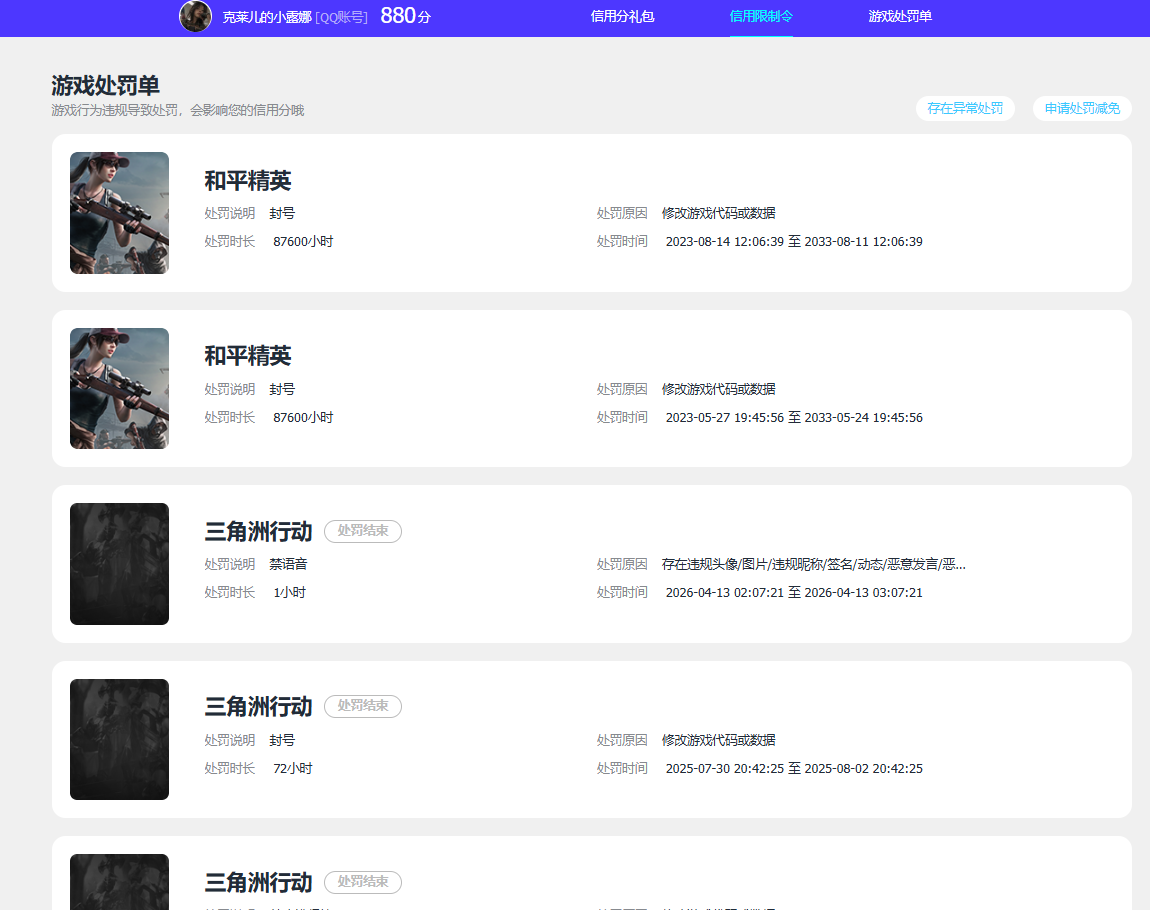Viewport: 1150px width, 910px height.
Task: Click the 处罚结束 badge on the 禁语音 card
Action: click(x=363, y=531)
